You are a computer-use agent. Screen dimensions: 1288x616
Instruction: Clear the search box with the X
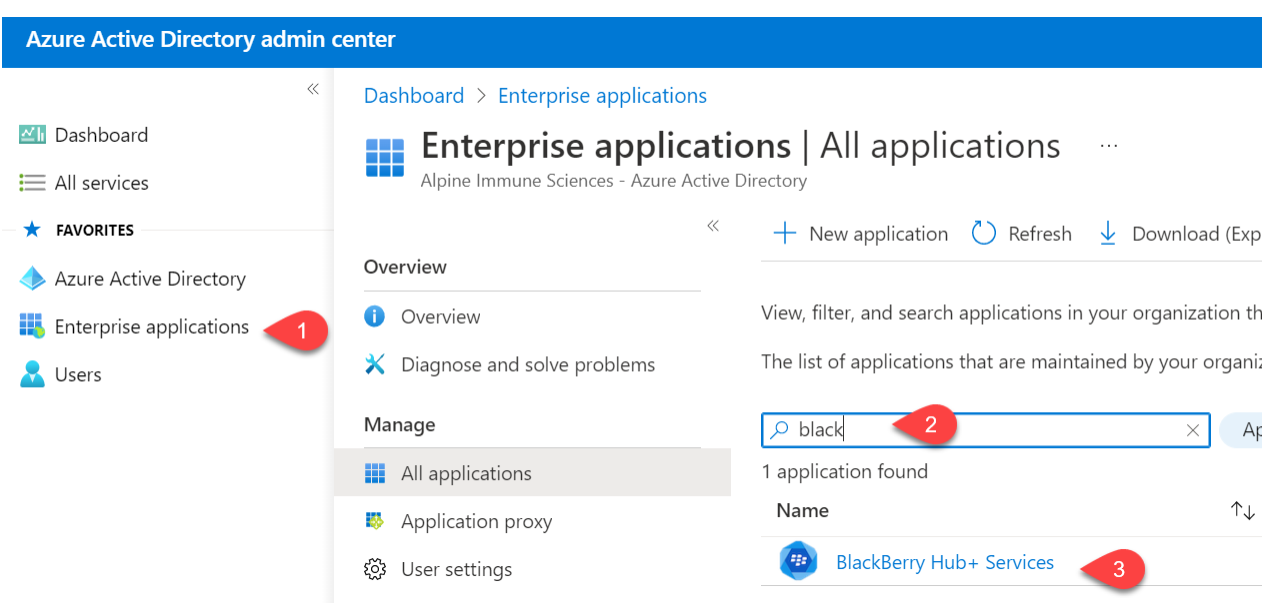tap(1192, 430)
